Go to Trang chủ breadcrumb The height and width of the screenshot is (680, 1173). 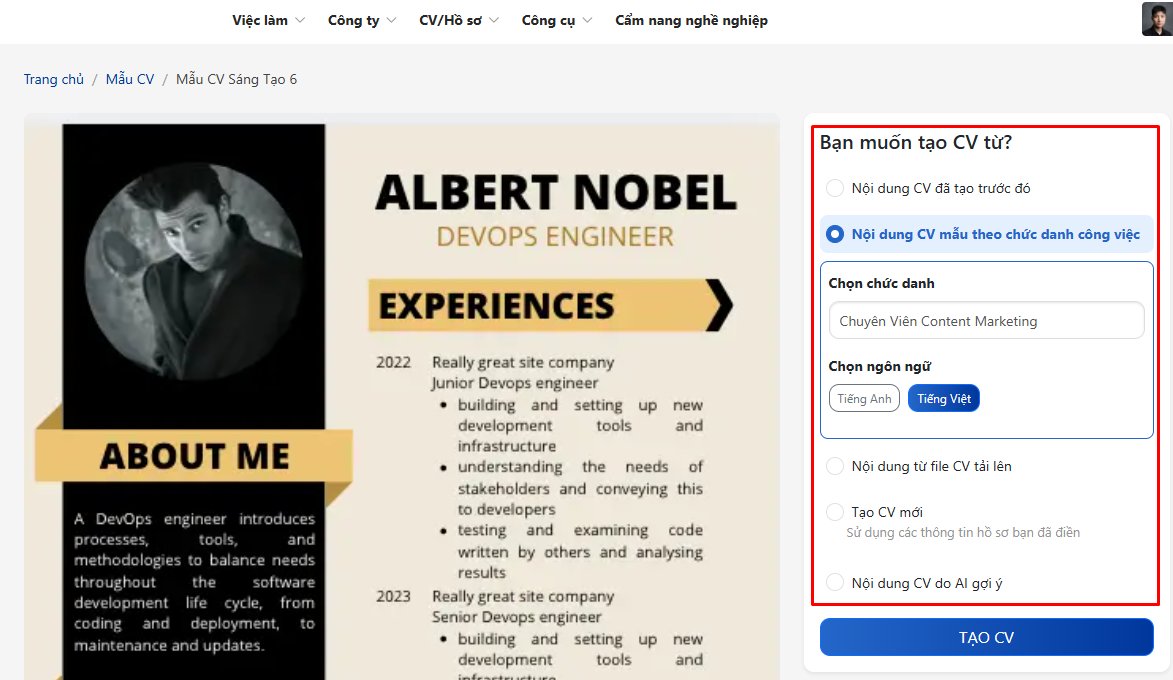click(54, 79)
